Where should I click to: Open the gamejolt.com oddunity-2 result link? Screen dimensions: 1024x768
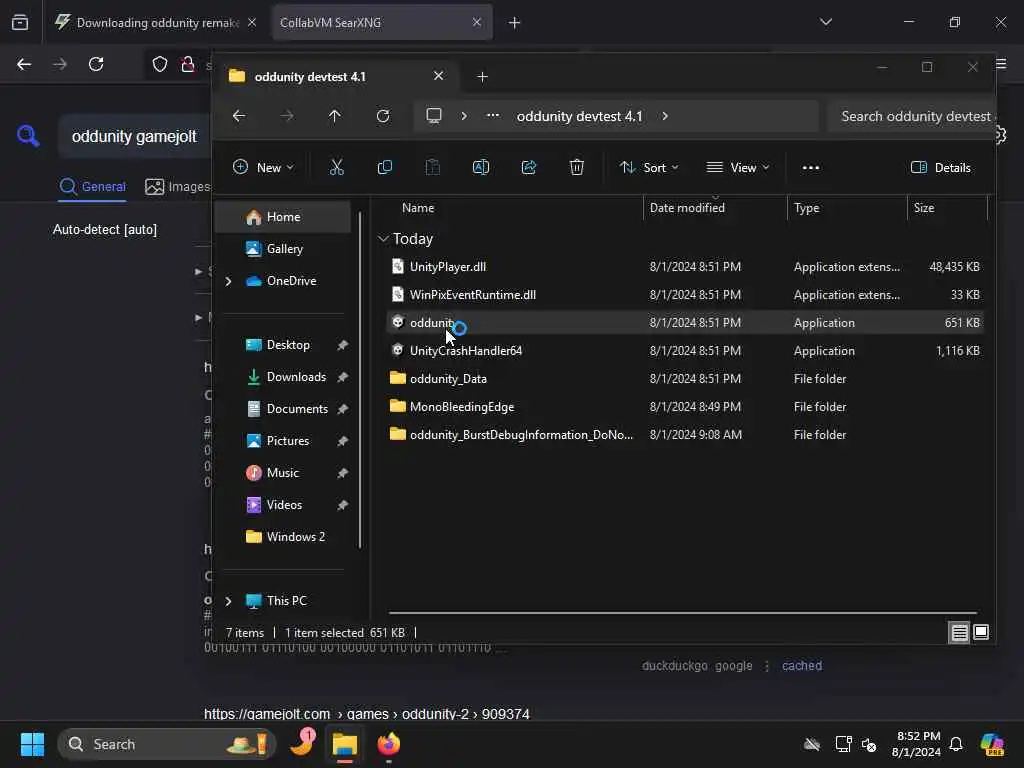click(366, 714)
